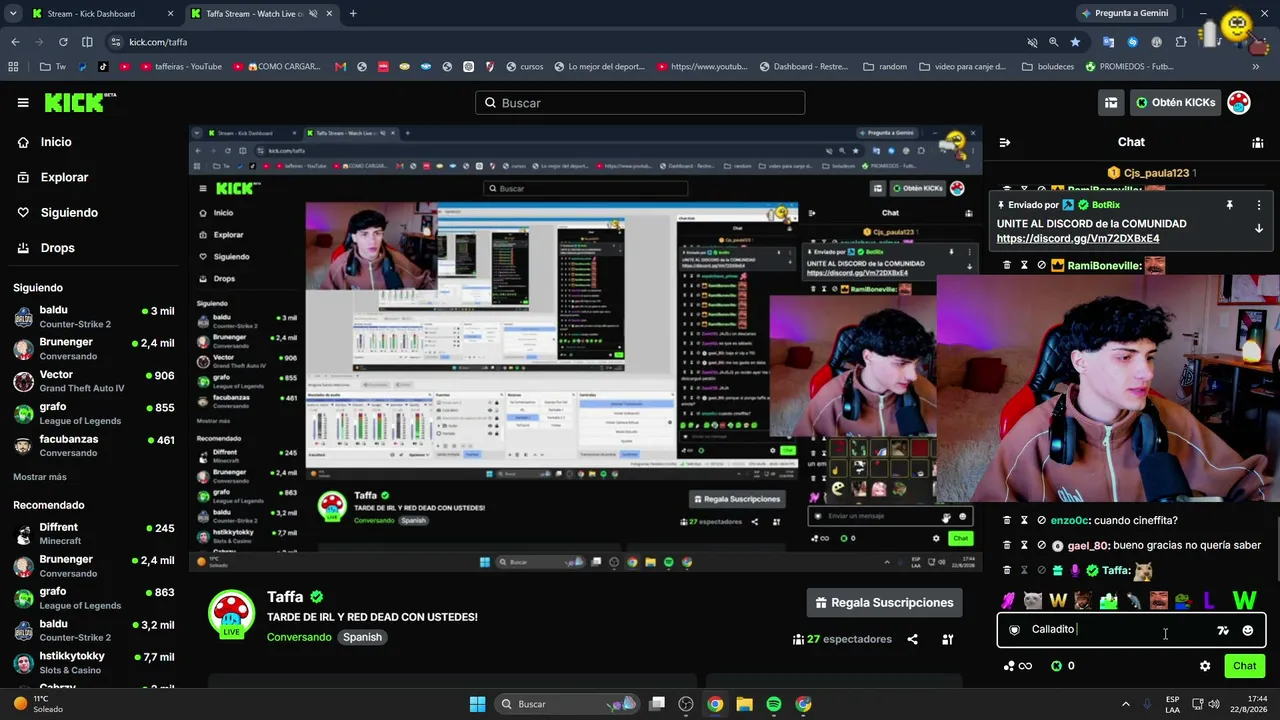Image resolution: width=1280 pixels, height=720 pixels.
Task: Click Pregunta a Gemini button
Action: pos(1124,13)
